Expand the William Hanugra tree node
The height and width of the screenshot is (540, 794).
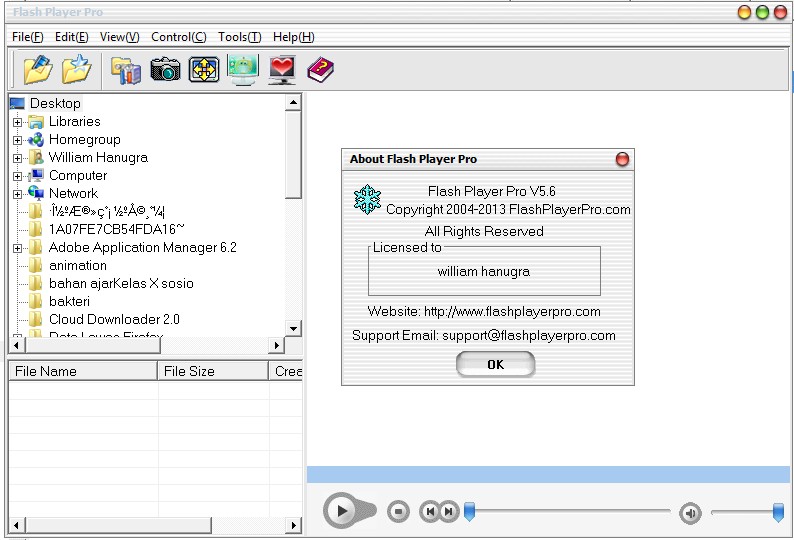tap(18, 158)
